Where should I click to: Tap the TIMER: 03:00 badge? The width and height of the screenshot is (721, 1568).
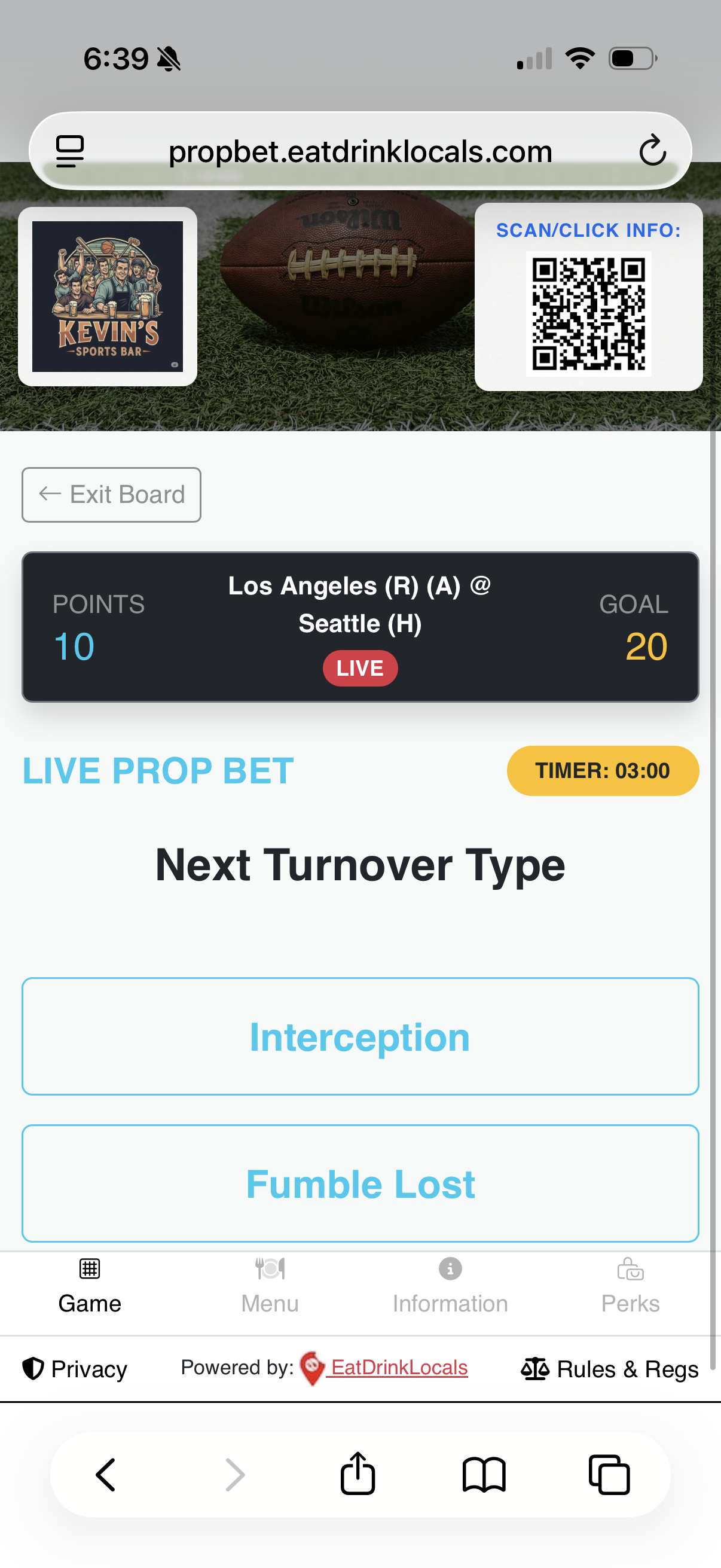[x=603, y=771]
